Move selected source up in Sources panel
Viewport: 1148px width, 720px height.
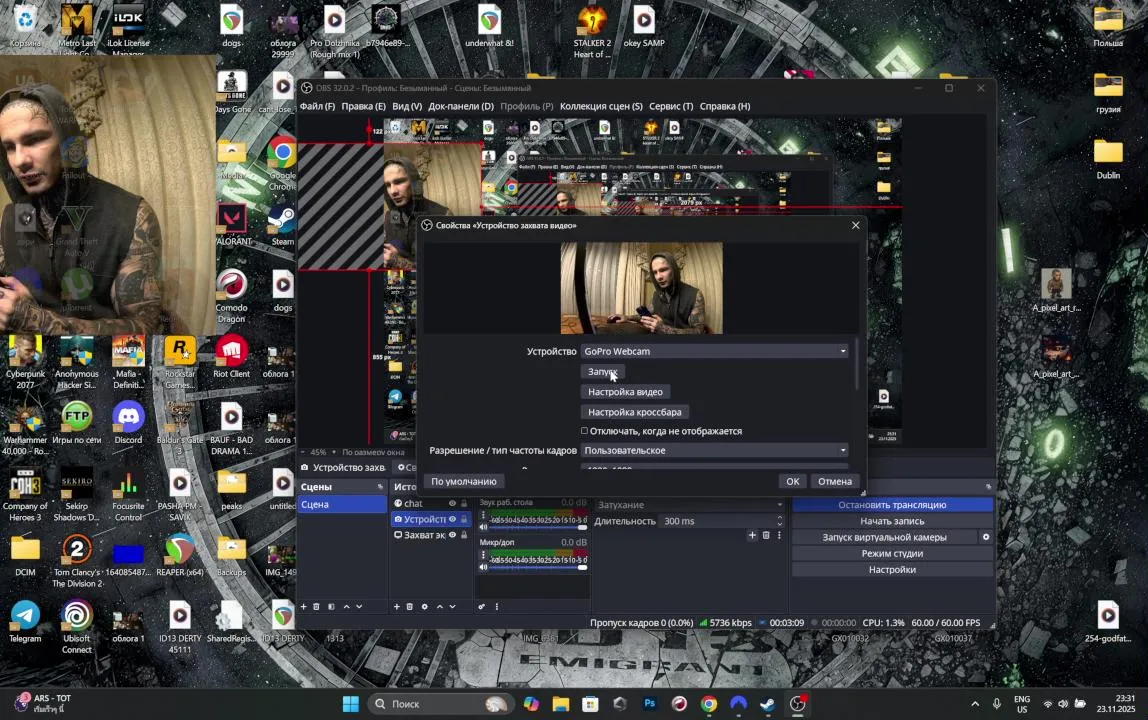tap(440, 606)
